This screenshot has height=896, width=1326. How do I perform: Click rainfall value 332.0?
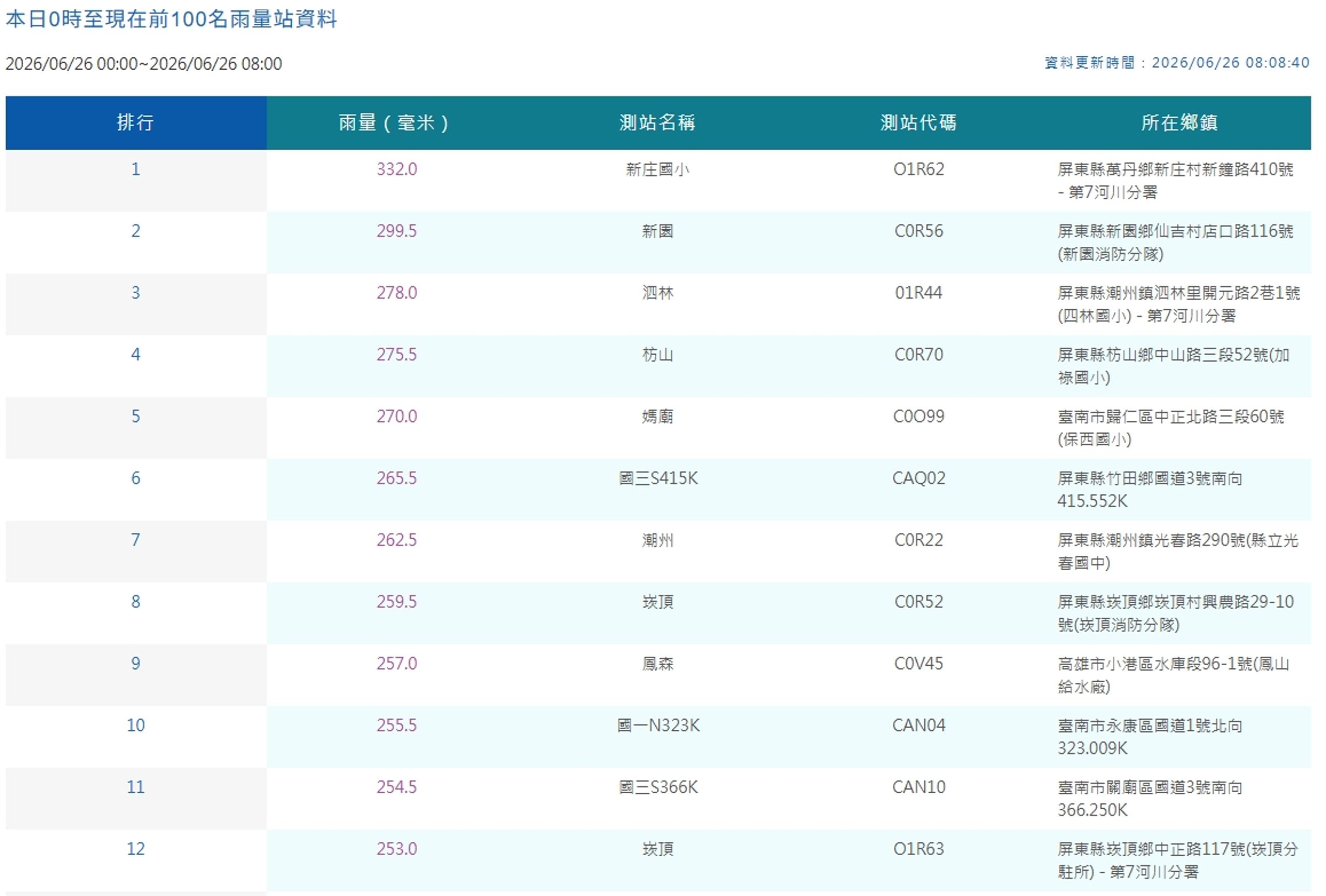(397, 170)
